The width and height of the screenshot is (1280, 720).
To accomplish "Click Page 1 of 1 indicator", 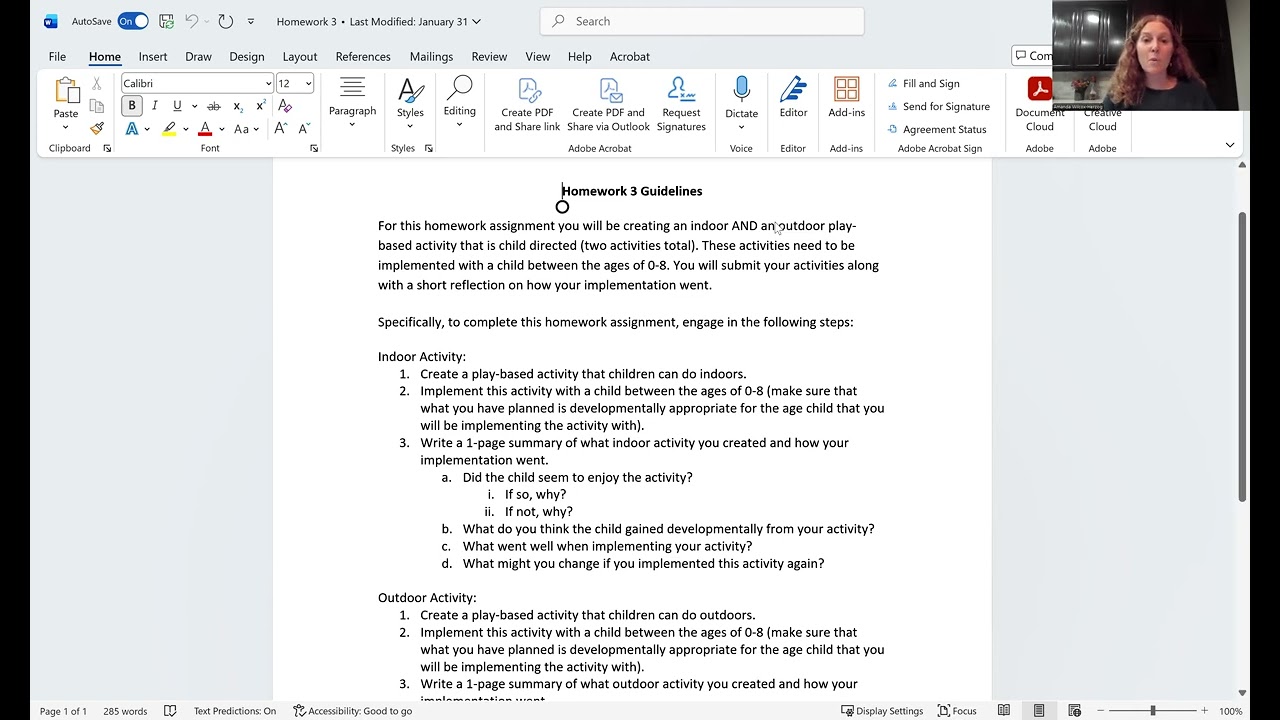I will point(63,711).
